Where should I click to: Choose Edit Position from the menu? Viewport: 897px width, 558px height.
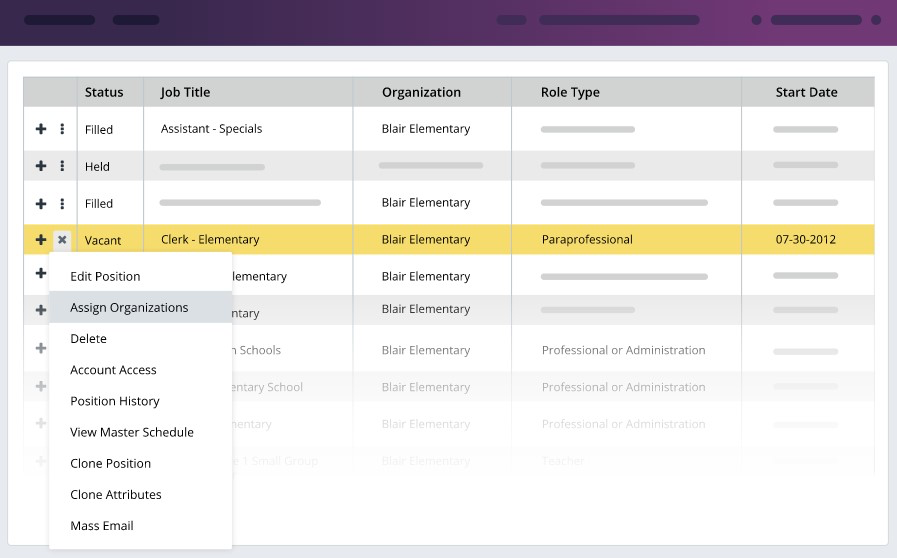click(105, 276)
